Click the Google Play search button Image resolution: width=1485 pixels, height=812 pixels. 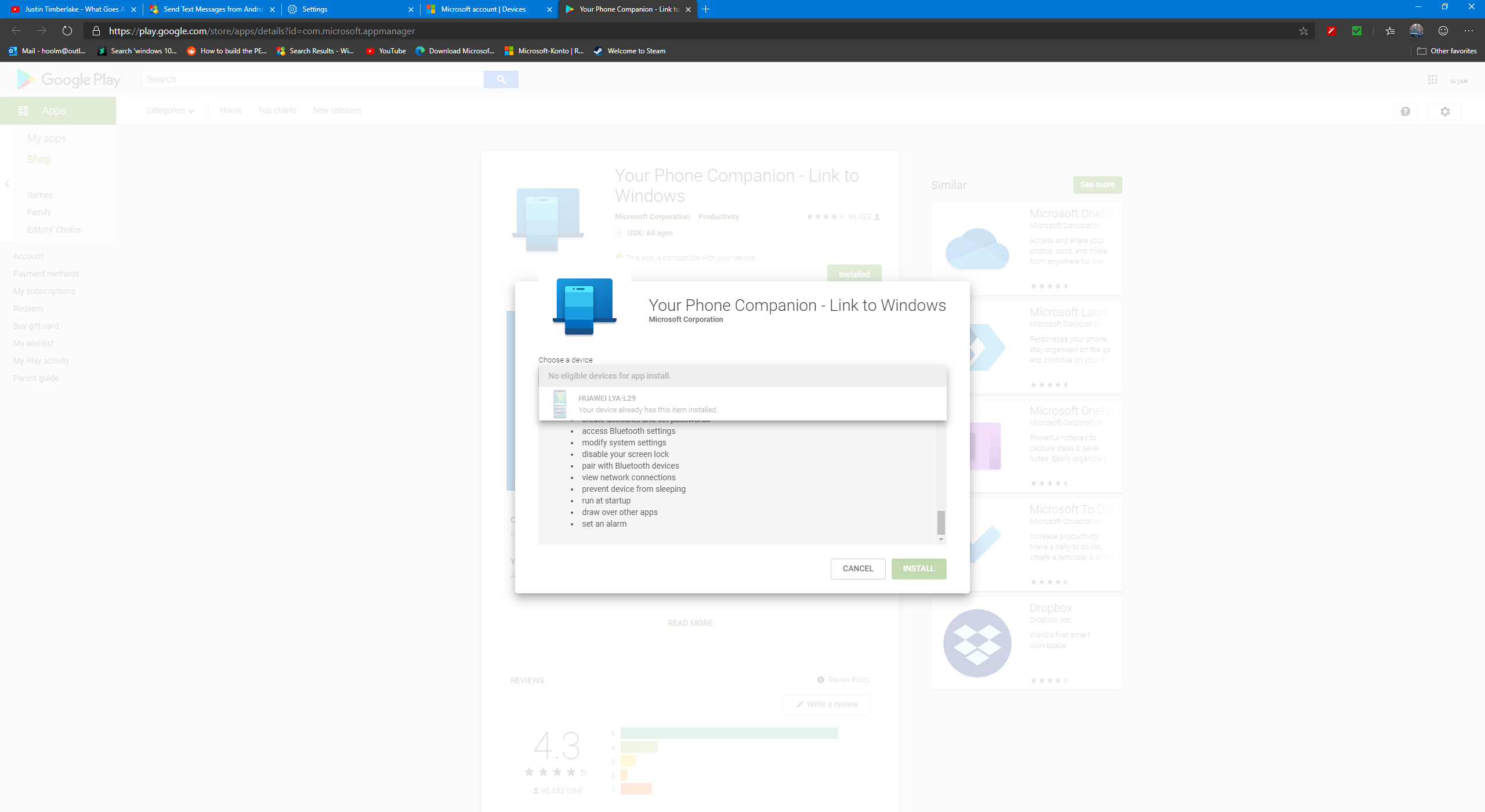[x=501, y=79]
